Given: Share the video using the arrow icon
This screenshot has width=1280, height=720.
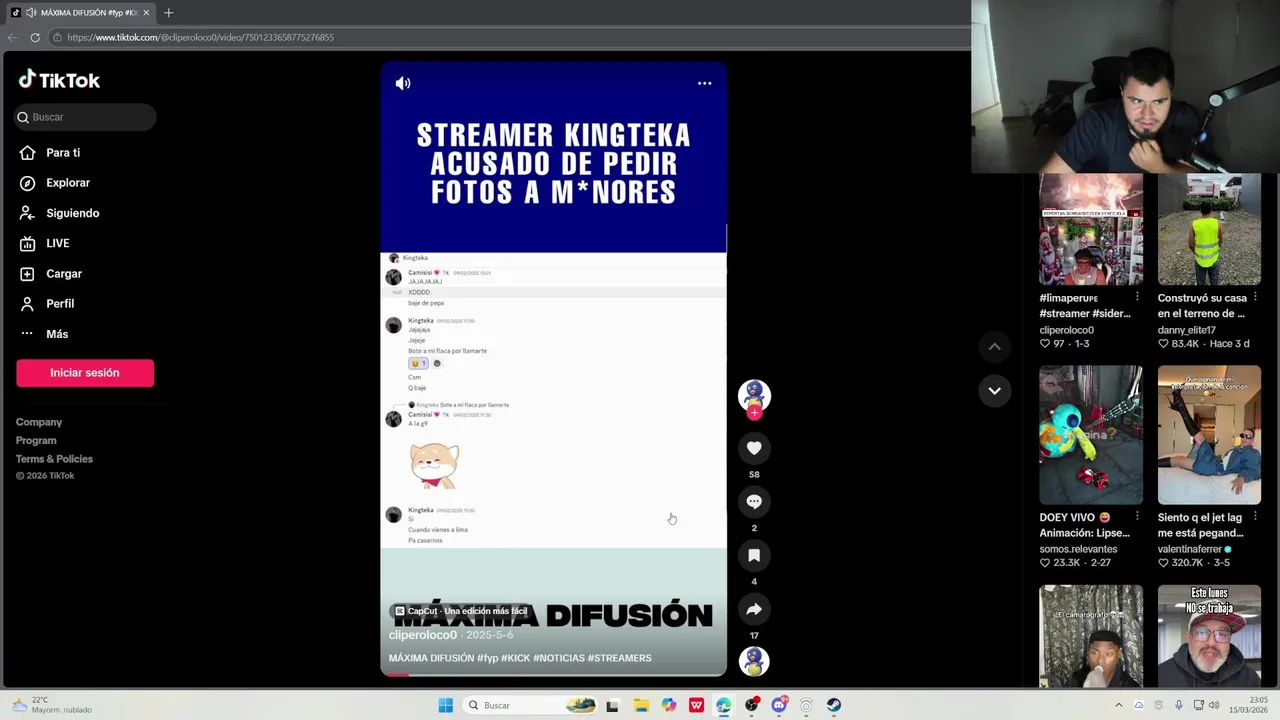Looking at the screenshot, I should (x=754, y=609).
